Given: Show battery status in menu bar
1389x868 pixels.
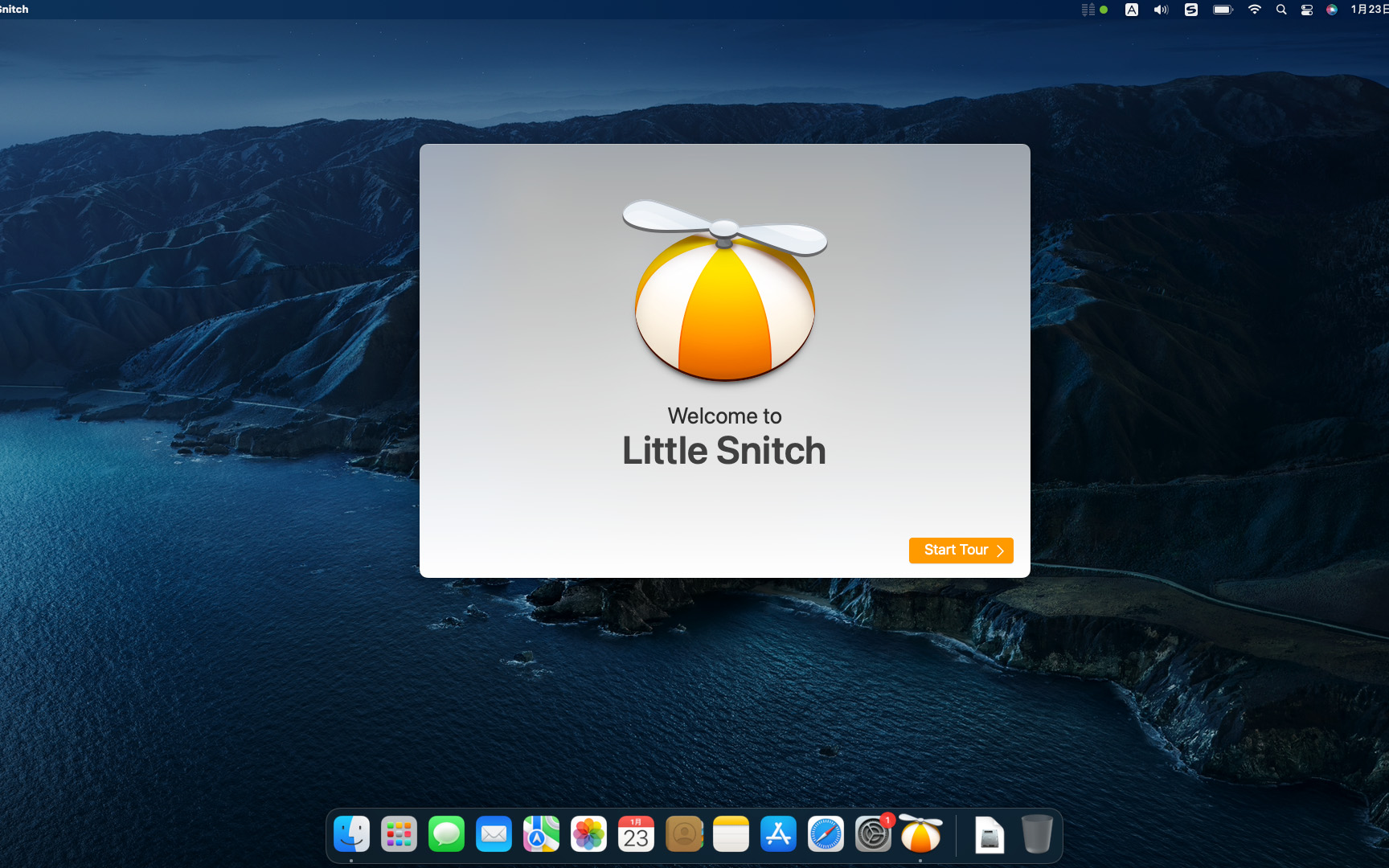Looking at the screenshot, I should (x=1223, y=10).
